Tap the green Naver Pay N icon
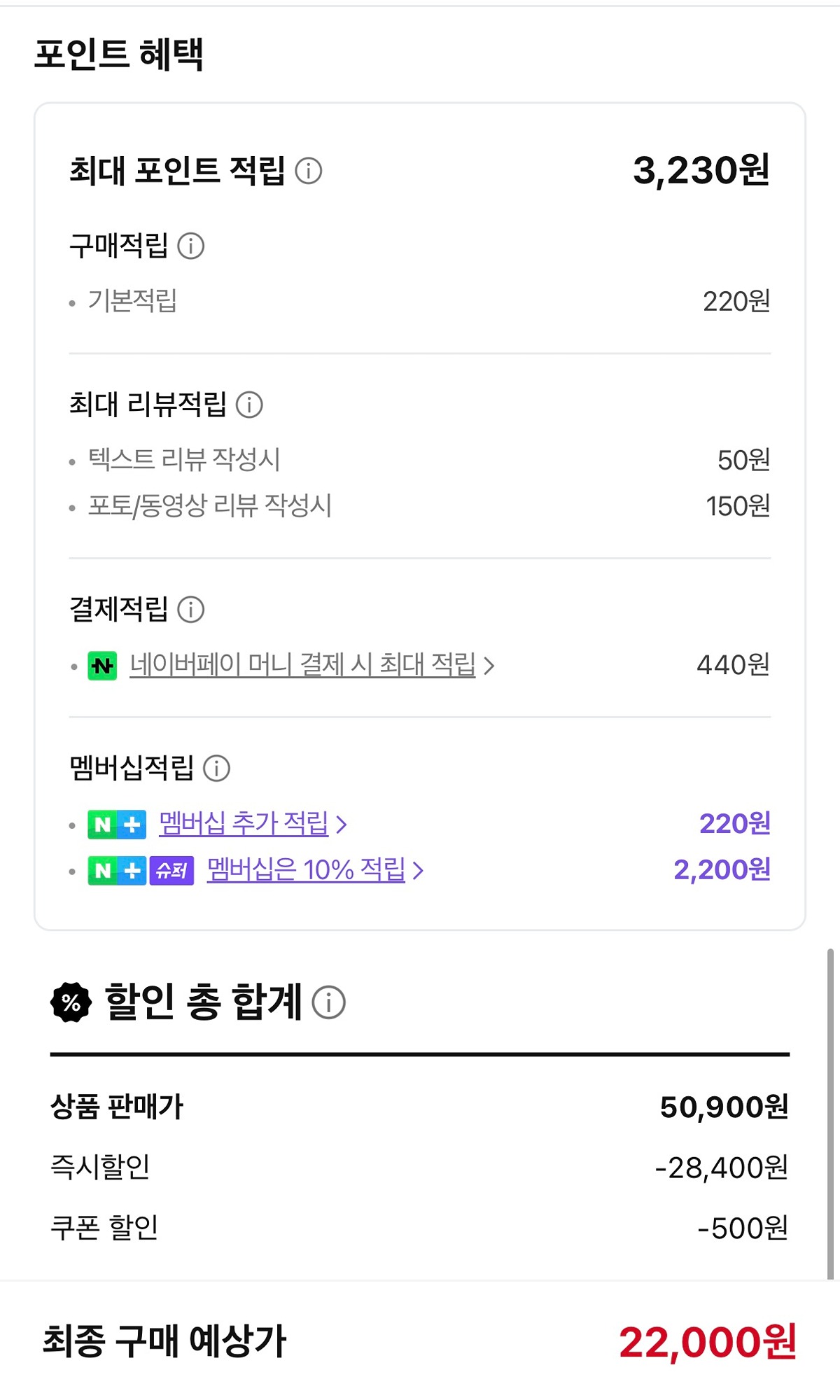Screen dimensions: 840x1400 point(102,666)
